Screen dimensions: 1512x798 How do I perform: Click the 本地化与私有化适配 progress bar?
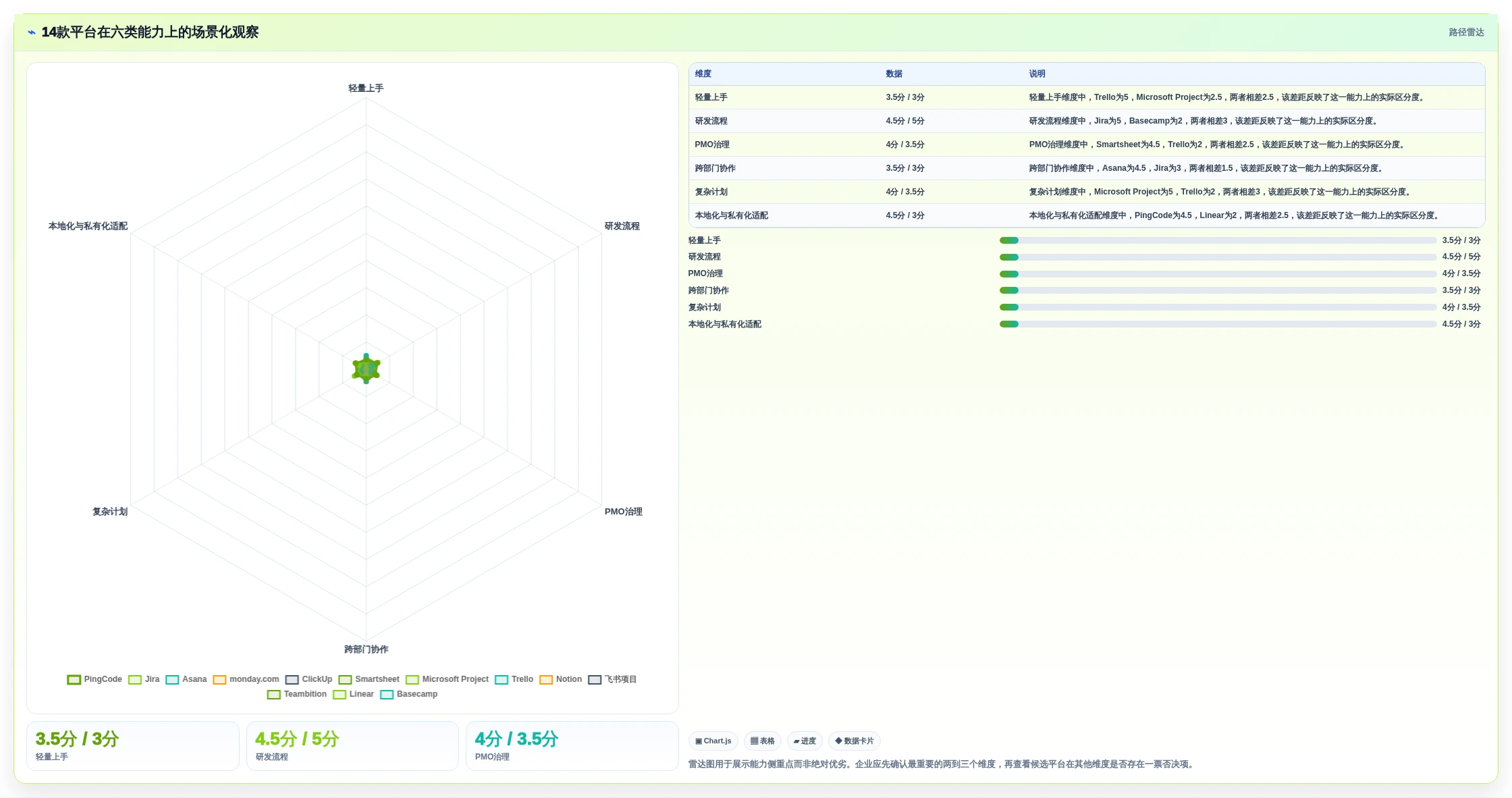1218,324
